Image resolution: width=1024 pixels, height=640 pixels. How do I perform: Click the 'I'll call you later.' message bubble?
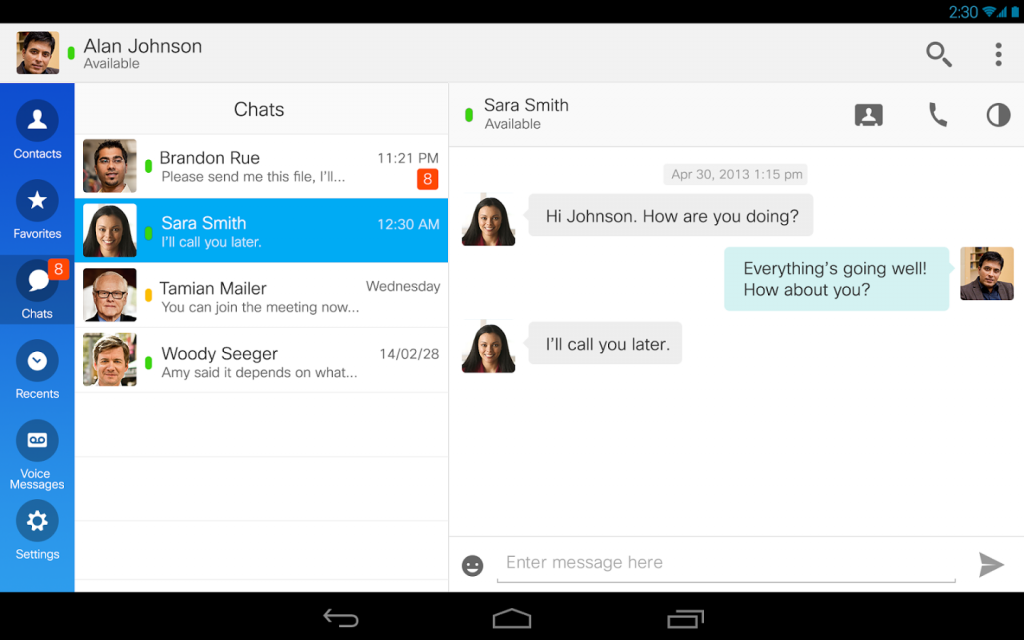[x=605, y=344]
